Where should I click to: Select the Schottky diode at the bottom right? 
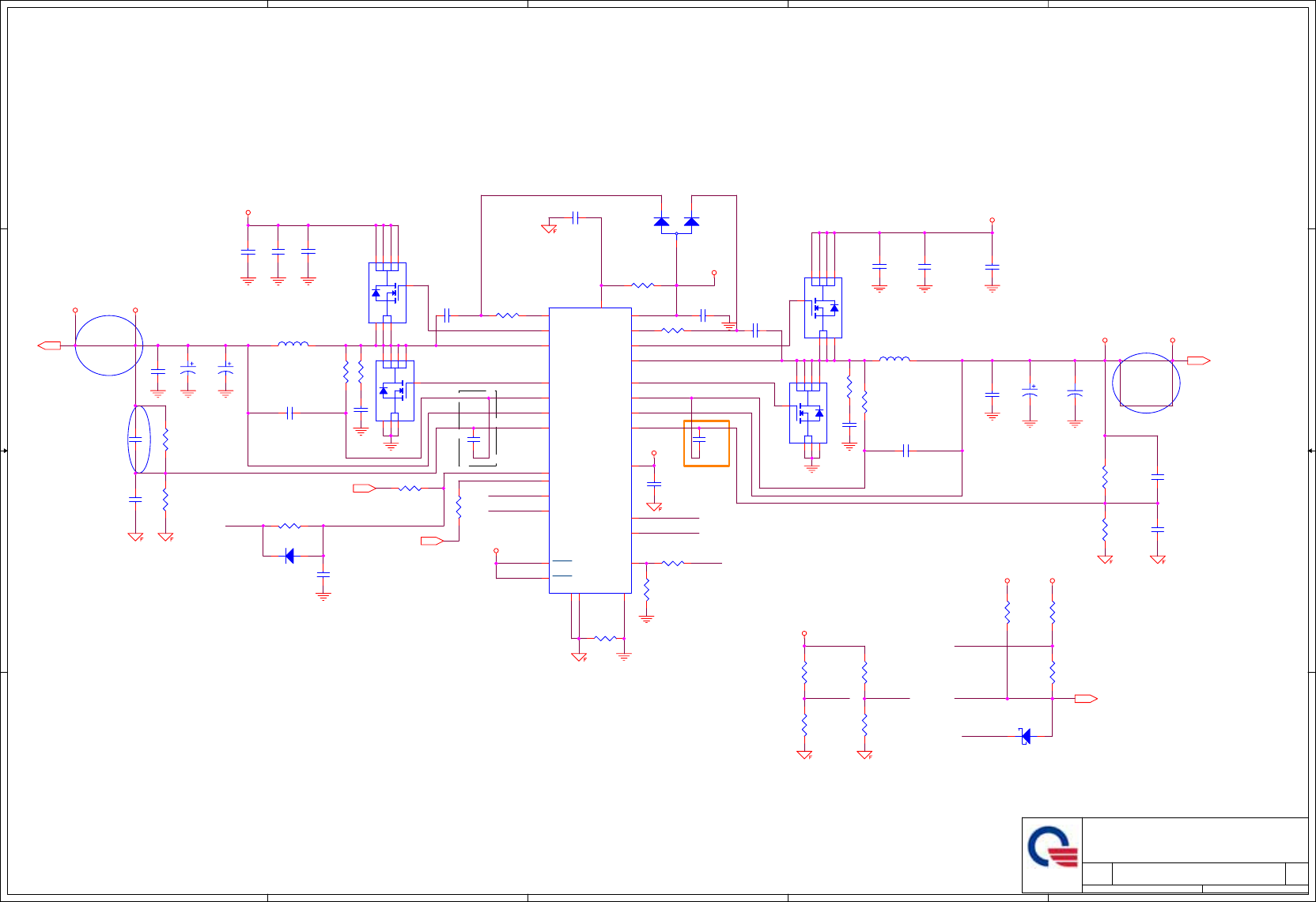click(1025, 736)
